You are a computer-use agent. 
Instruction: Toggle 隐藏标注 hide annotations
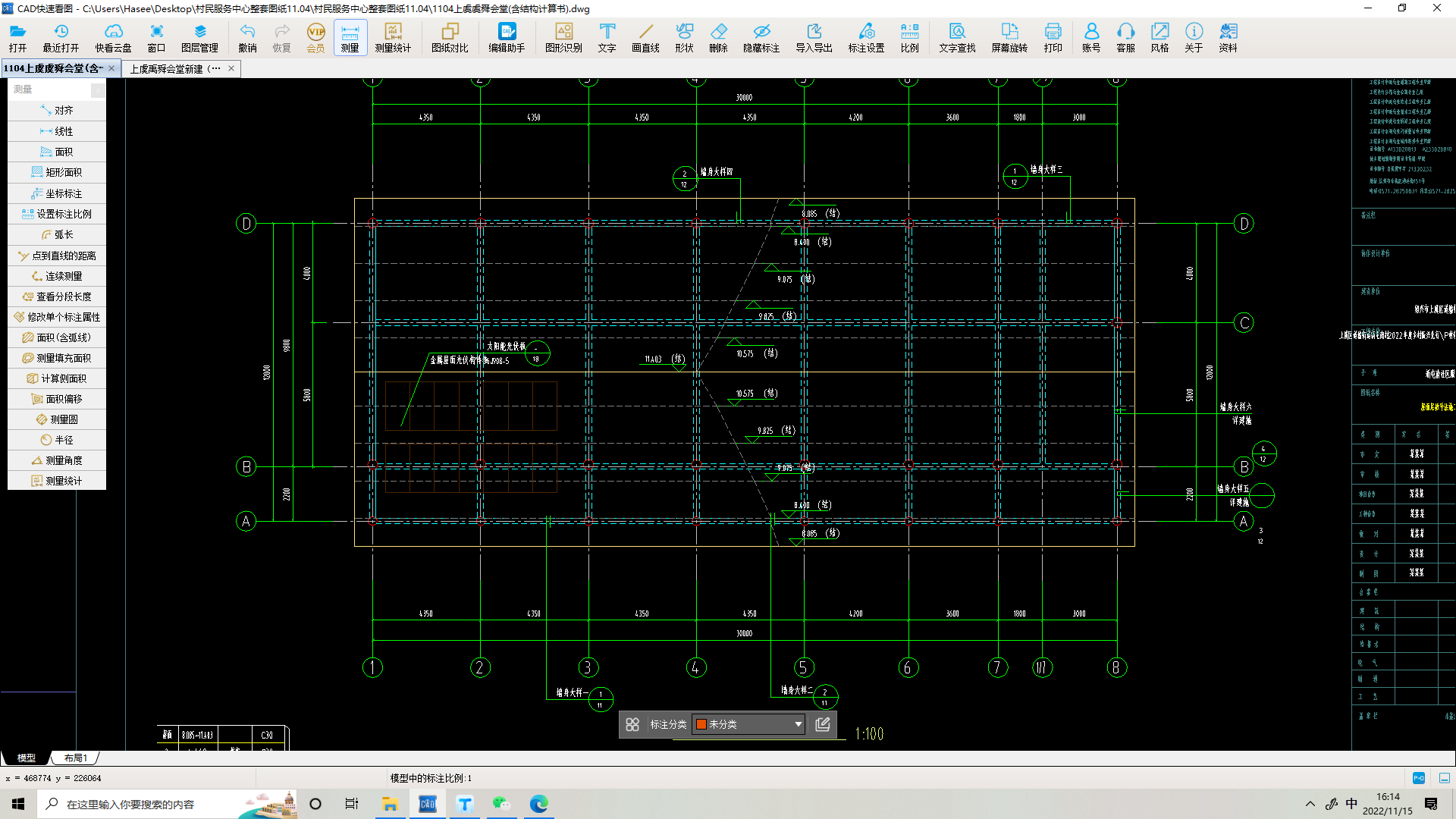761,37
